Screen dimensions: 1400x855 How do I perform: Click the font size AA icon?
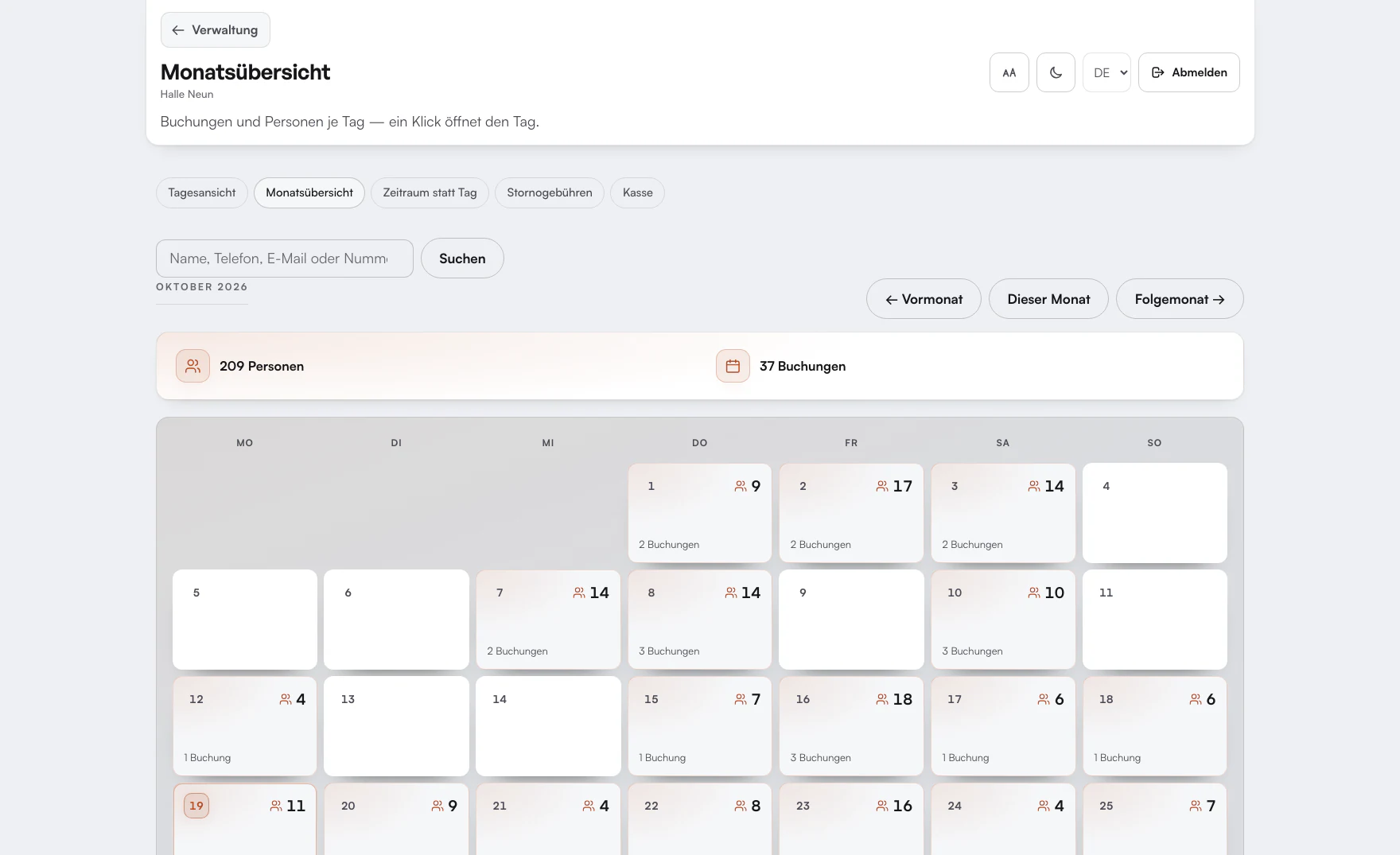1009,72
